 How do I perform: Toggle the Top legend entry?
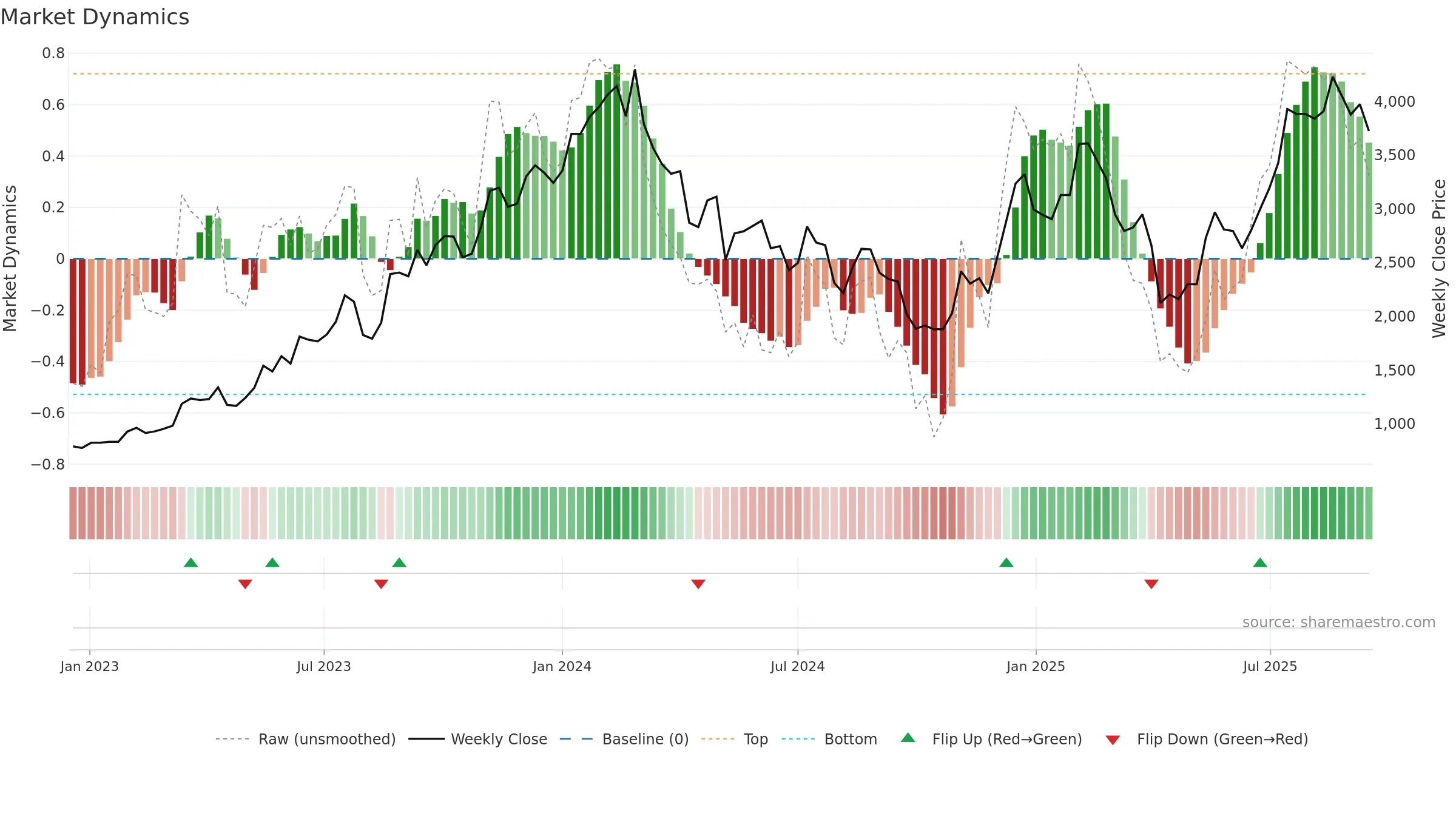tap(734, 739)
